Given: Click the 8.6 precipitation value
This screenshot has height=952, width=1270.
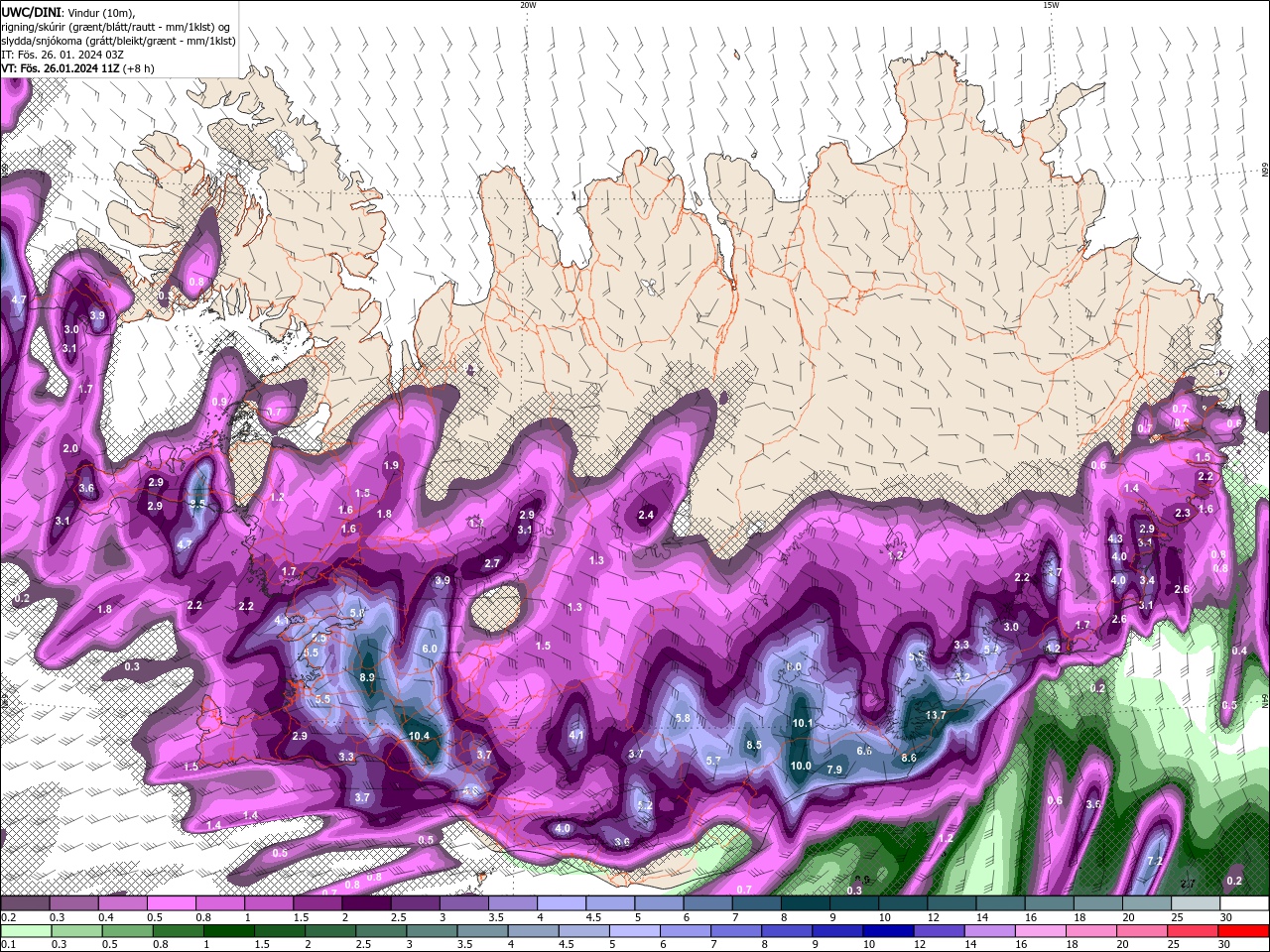Looking at the screenshot, I should pyautogui.click(x=909, y=758).
